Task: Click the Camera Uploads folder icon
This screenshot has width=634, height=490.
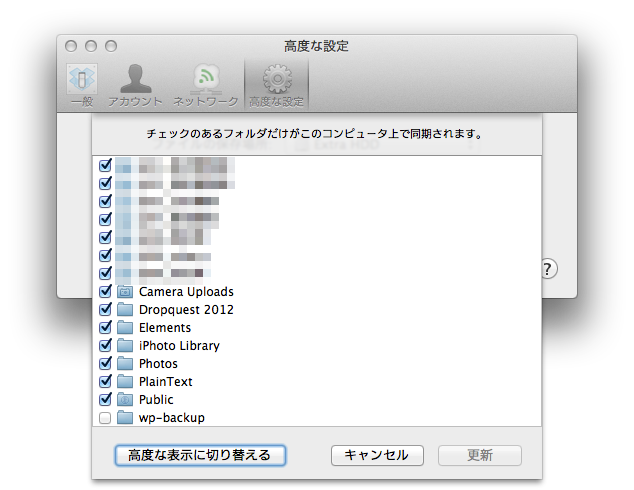Action: point(125,292)
